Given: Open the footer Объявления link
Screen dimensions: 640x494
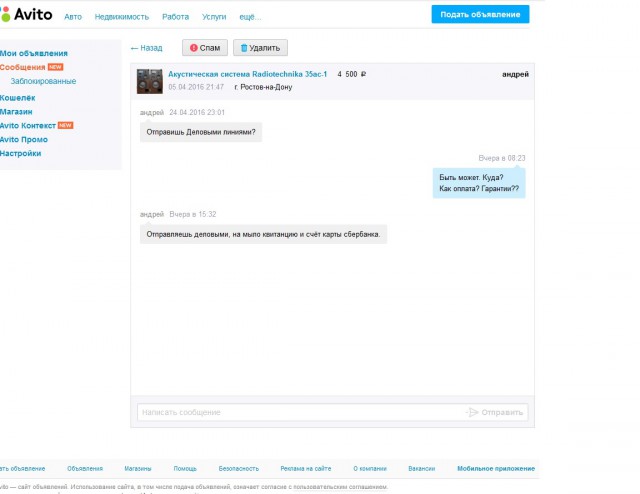Looking at the screenshot, I should click(85, 469).
